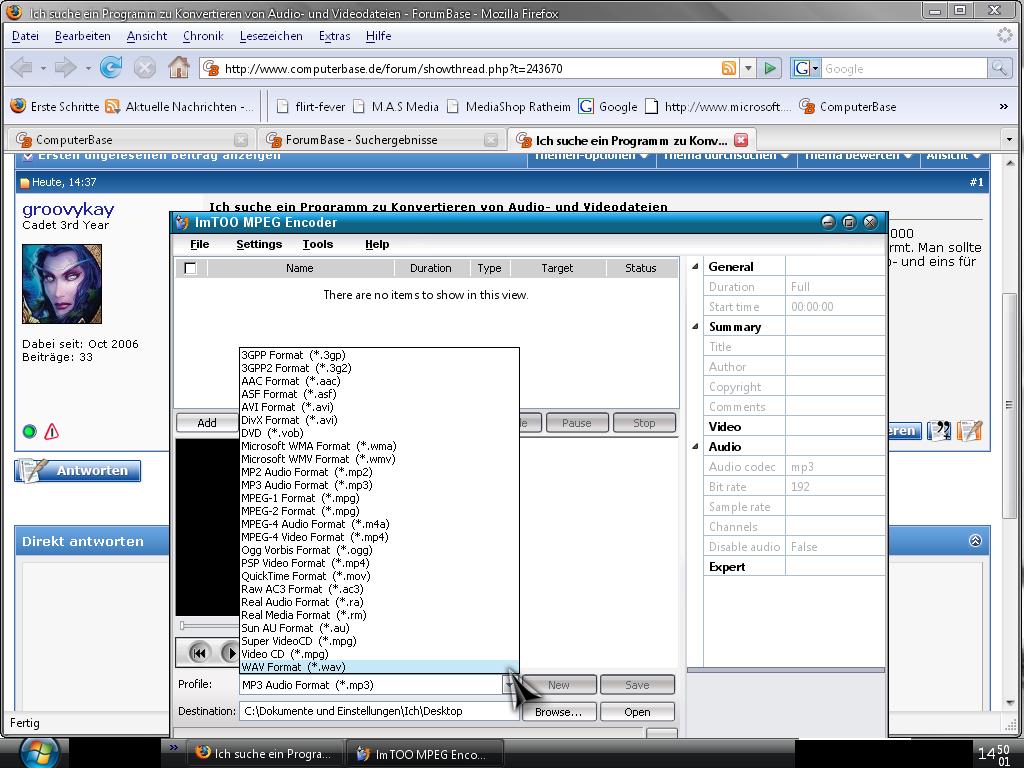Image resolution: width=1024 pixels, height=768 pixels.
Task: Click the Open destination button
Action: pyautogui.click(x=637, y=712)
